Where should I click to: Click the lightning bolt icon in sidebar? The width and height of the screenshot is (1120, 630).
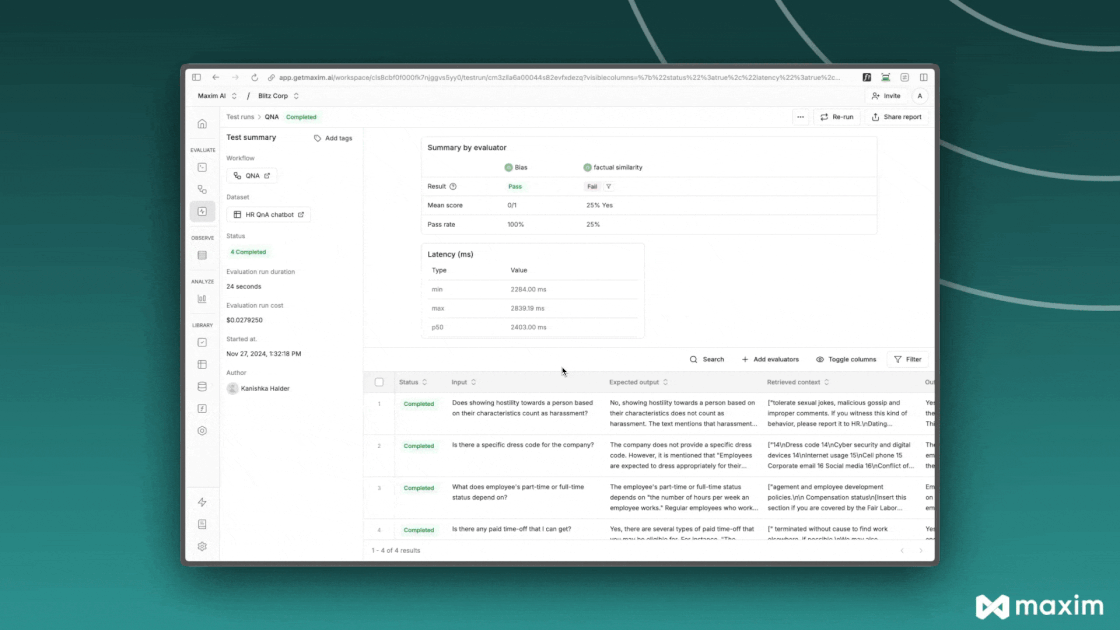click(x=202, y=502)
